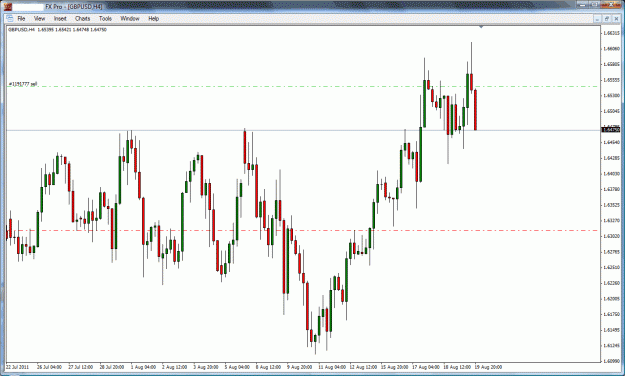Screen dimensions: 625x376
Task: Click the 1.66315 price axis label
Action: [611, 33]
